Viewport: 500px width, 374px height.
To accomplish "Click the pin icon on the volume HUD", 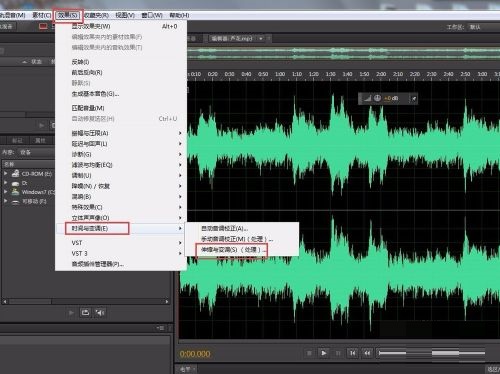I will click(x=413, y=98).
